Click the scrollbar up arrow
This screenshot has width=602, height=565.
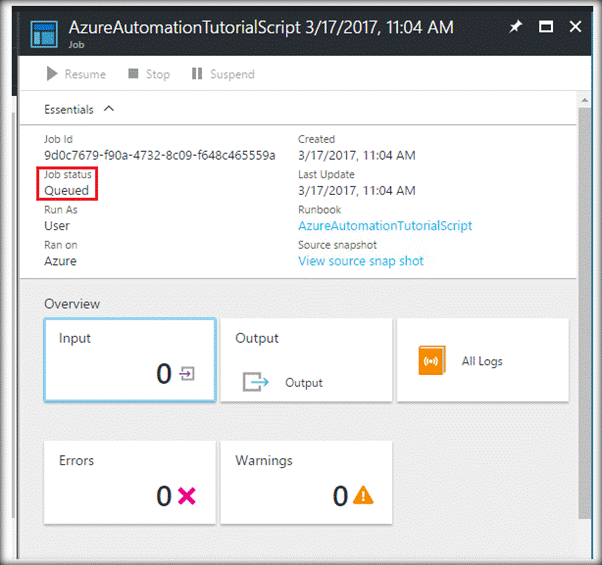(585, 101)
